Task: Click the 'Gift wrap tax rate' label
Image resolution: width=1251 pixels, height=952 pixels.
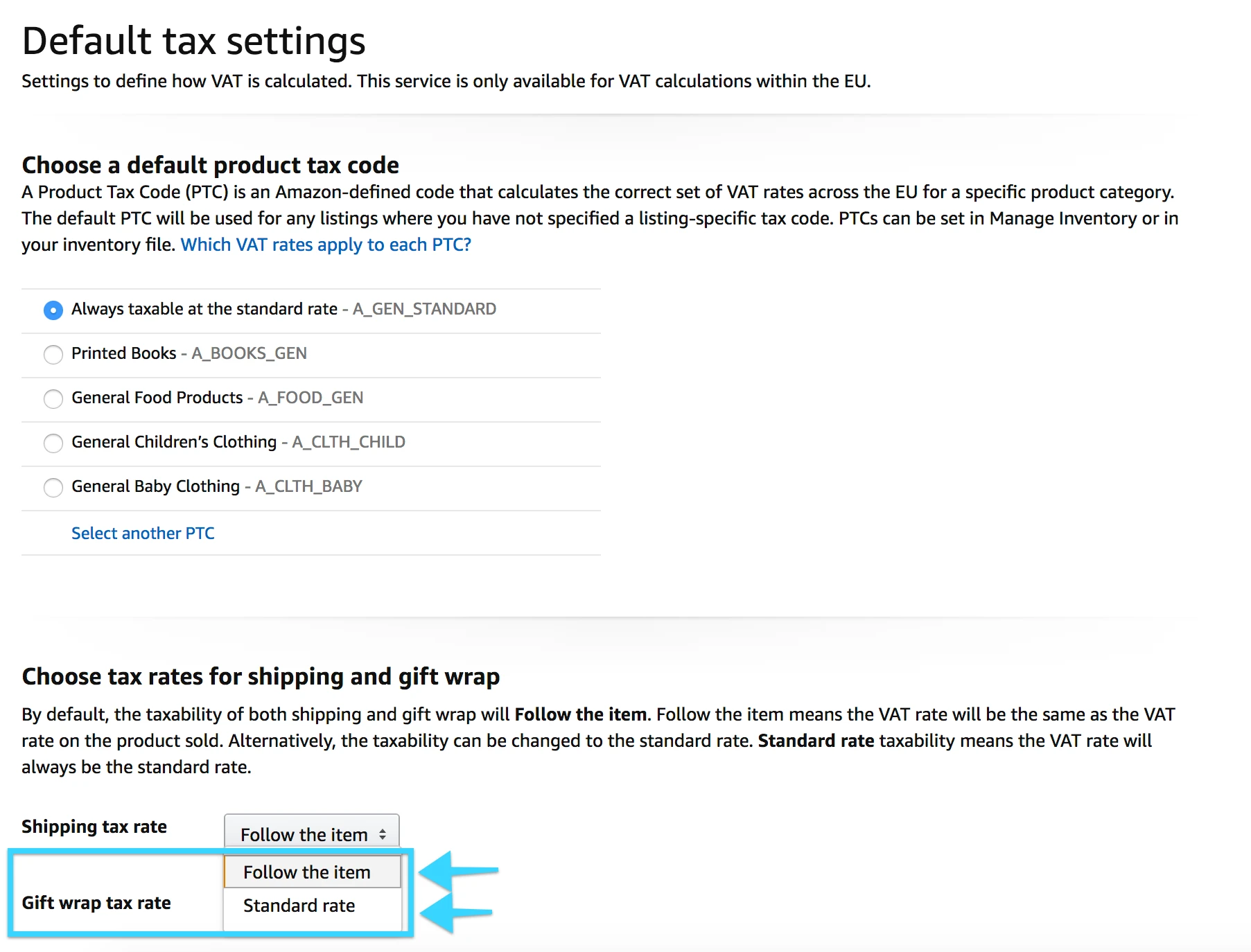Action: pyautogui.click(x=96, y=903)
